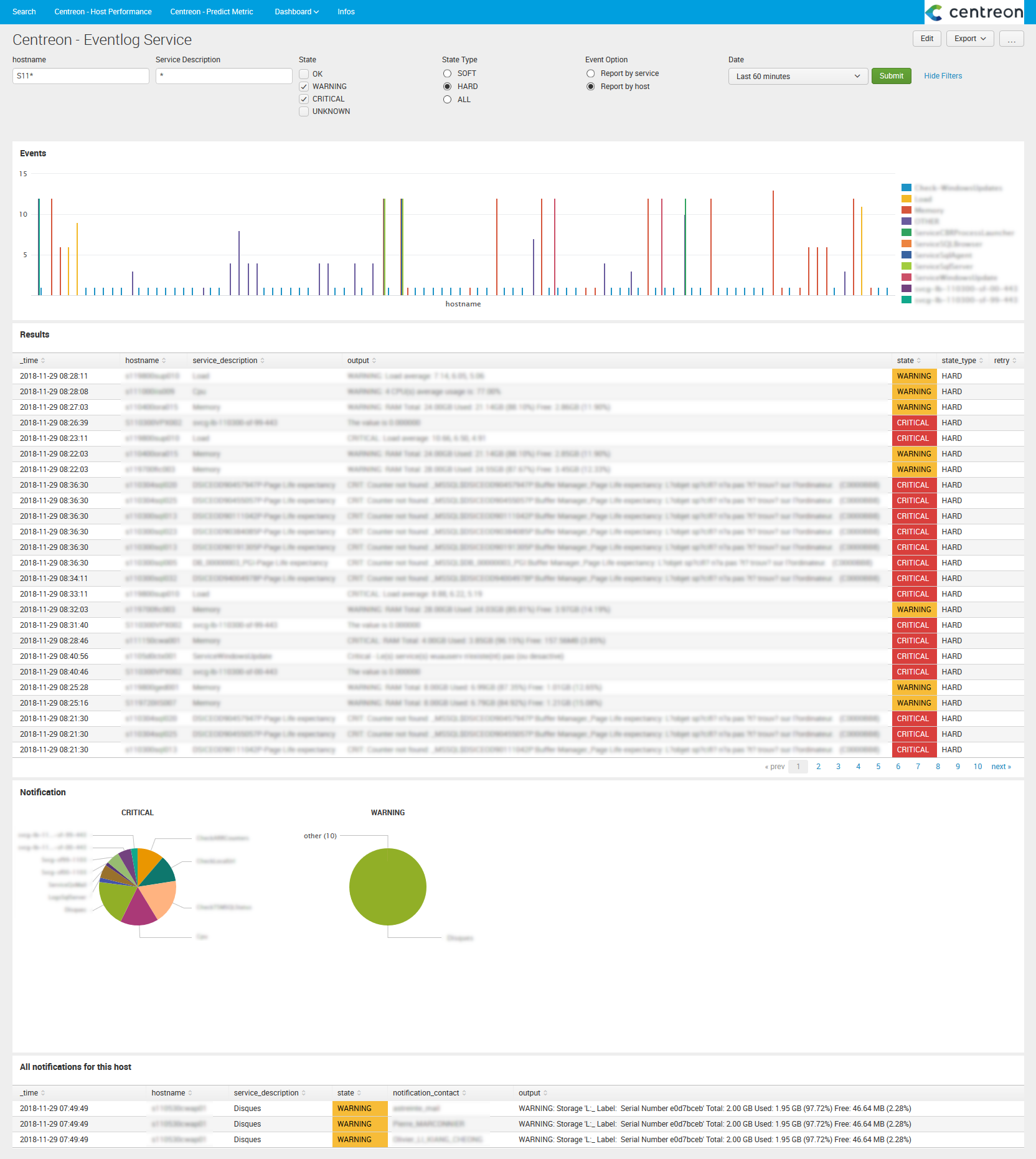Sort notifications by state column

(x=349, y=1093)
